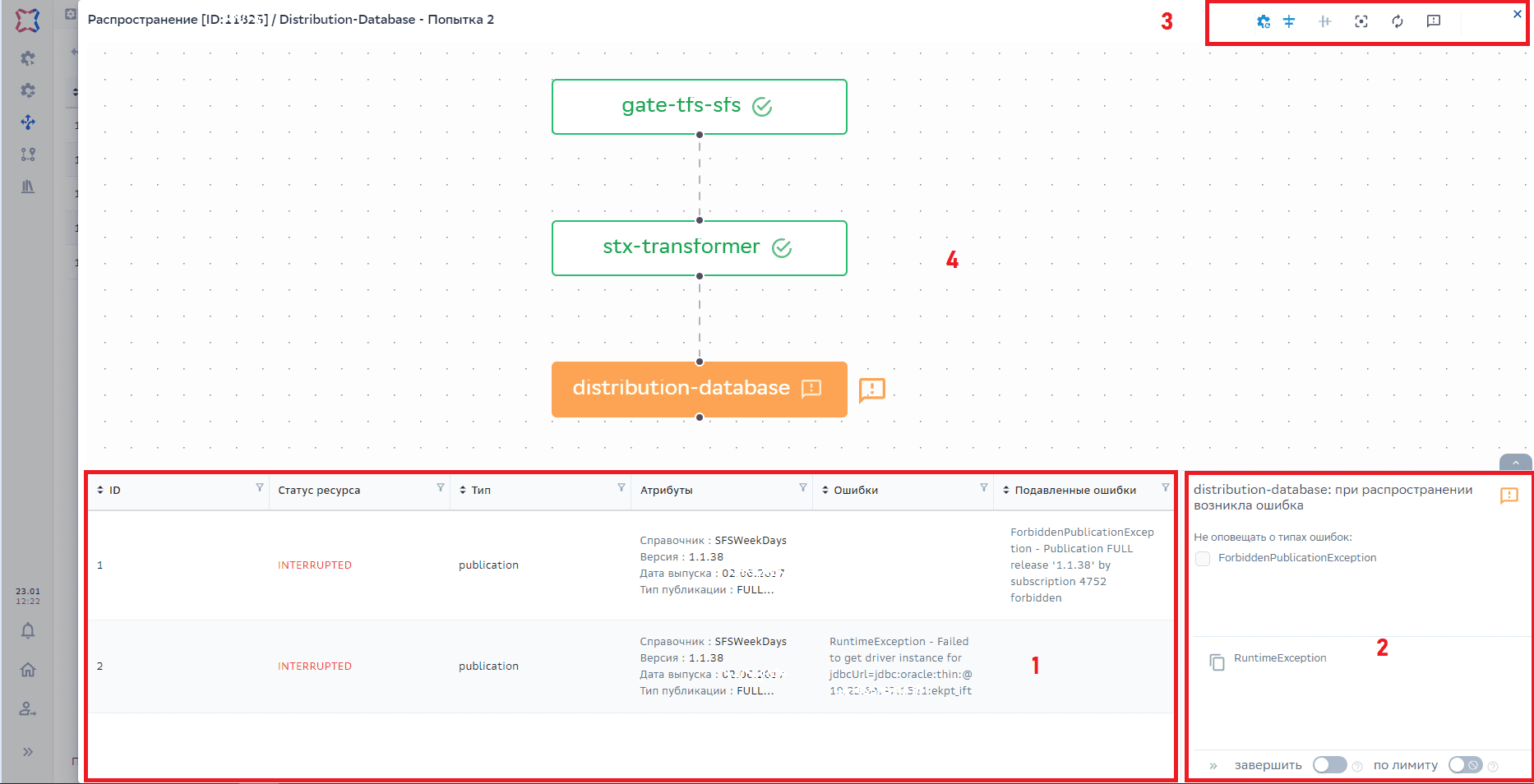Click the gear-with-refresh icon in top toolbar

(1264, 21)
